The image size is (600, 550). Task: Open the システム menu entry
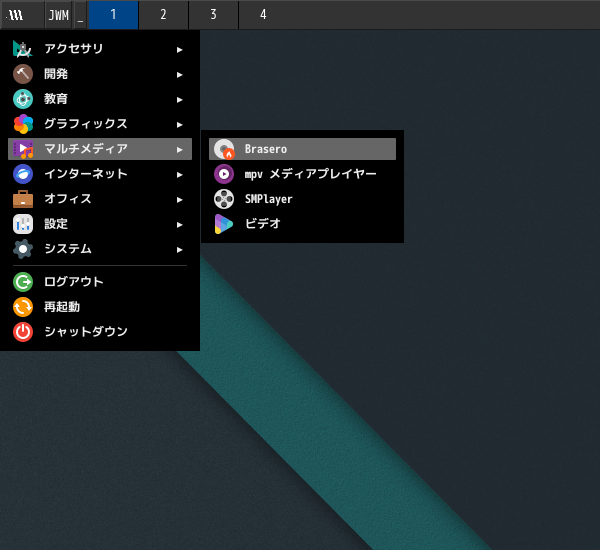pos(100,249)
